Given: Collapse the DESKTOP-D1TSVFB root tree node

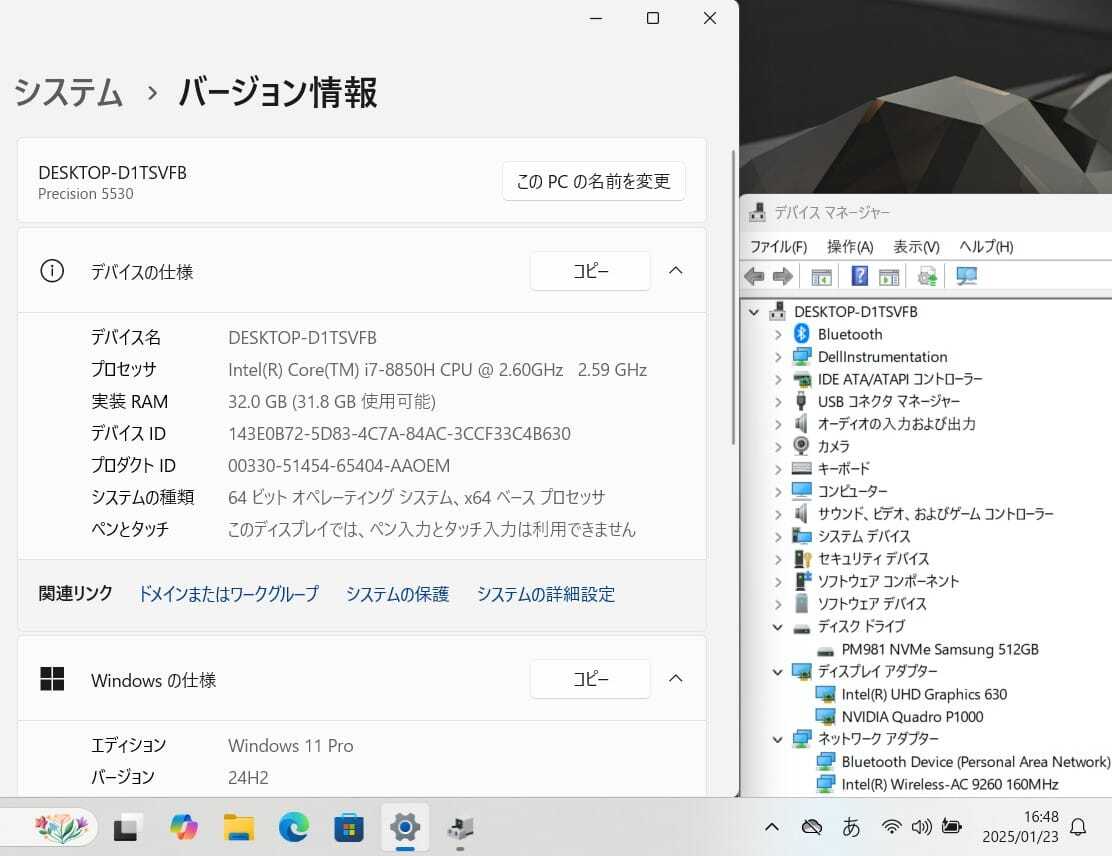Looking at the screenshot, I should [x=754, y=311].
